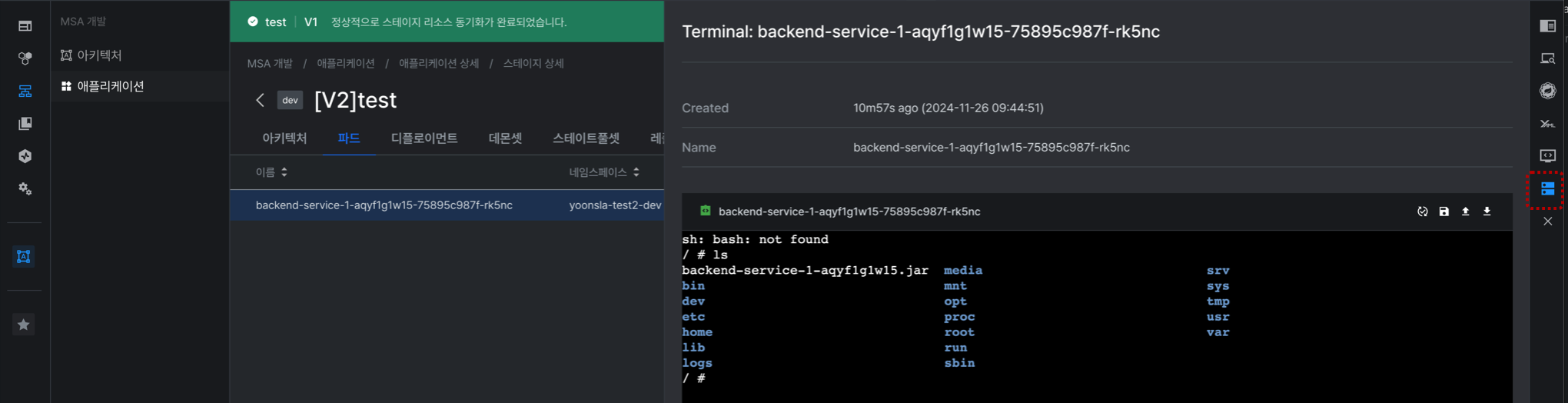The width and height of the screenshot is (1568, 403).
Task: Click the yoonsla-test2-dev namespace cell
Action: click(615, 205)
